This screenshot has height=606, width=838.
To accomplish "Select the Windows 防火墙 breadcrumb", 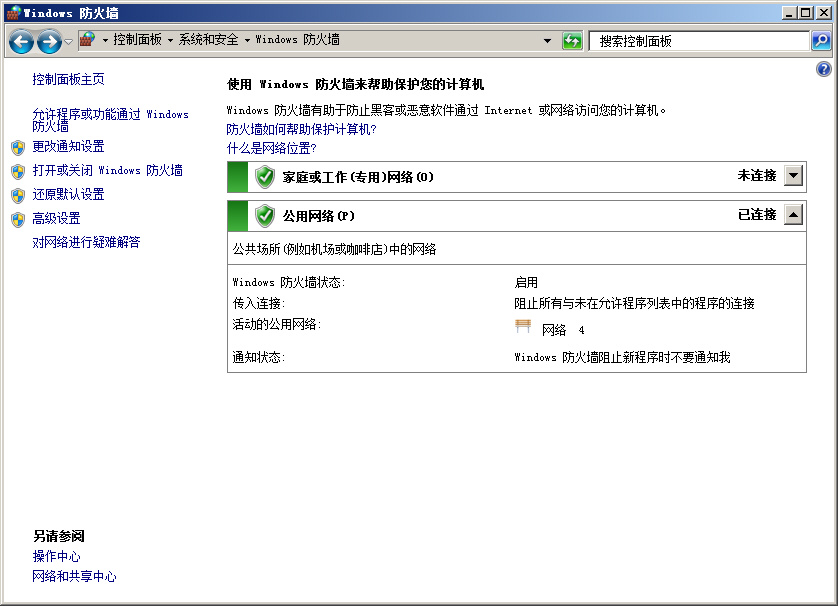I will pos(298,40).
